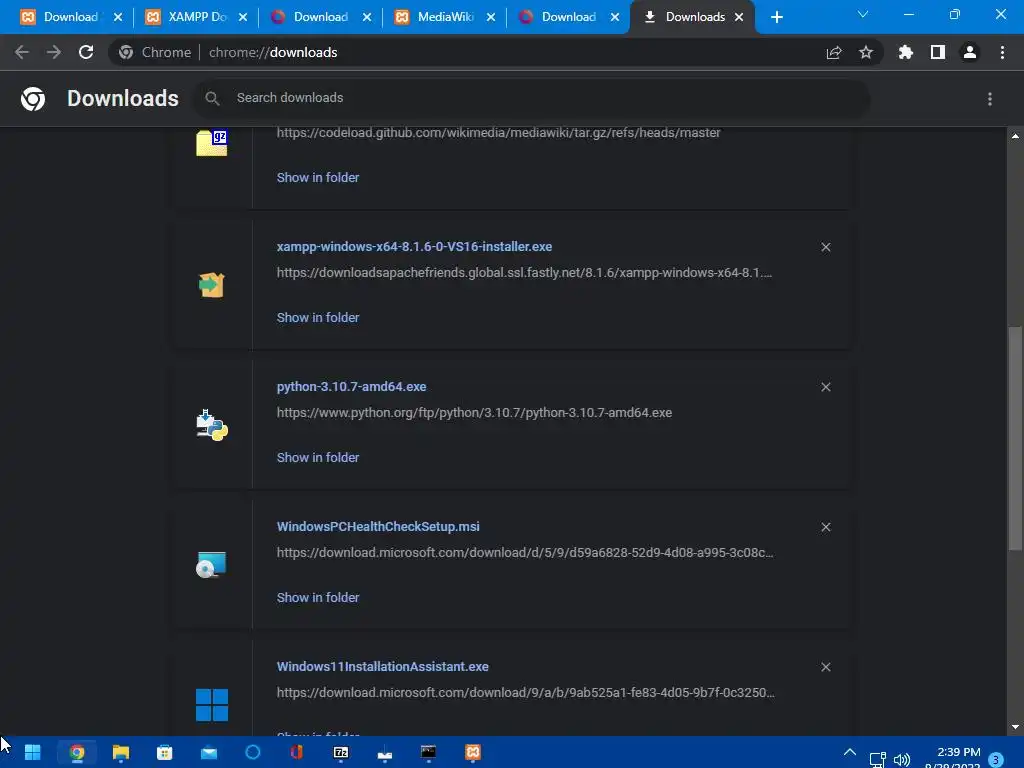Click the python installer file icon
Image resolution: width=1024 pixels, height=768 pixels.
[x=212, y=425]
